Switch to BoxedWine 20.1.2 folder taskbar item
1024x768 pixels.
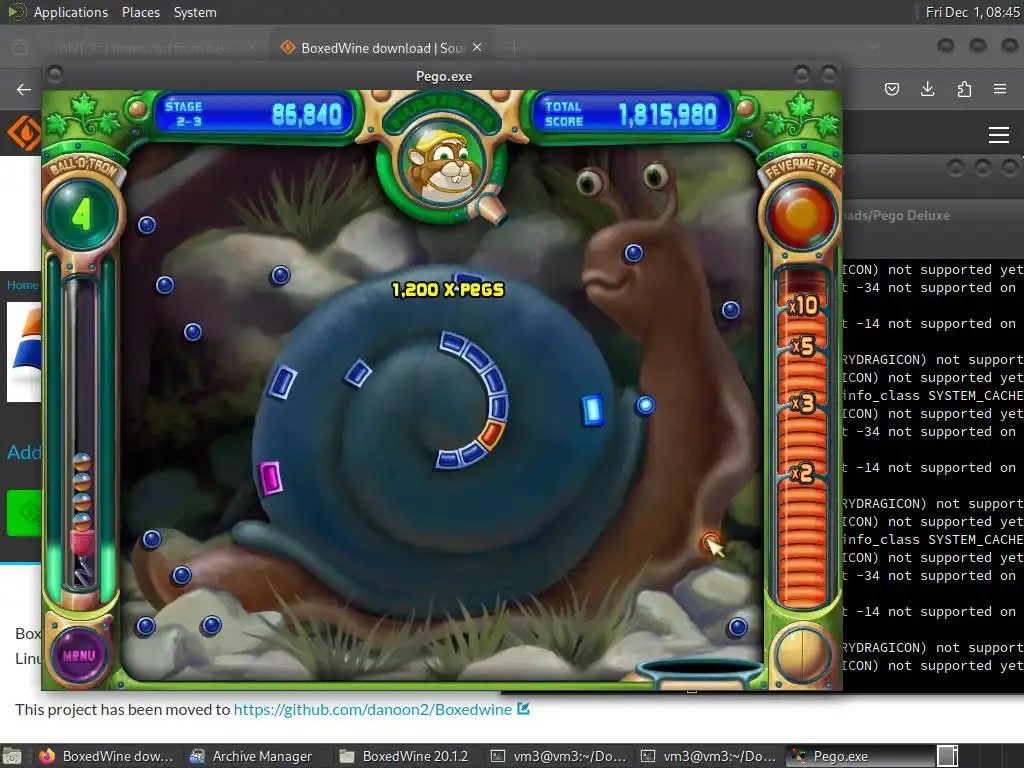(x=405, y=756)
